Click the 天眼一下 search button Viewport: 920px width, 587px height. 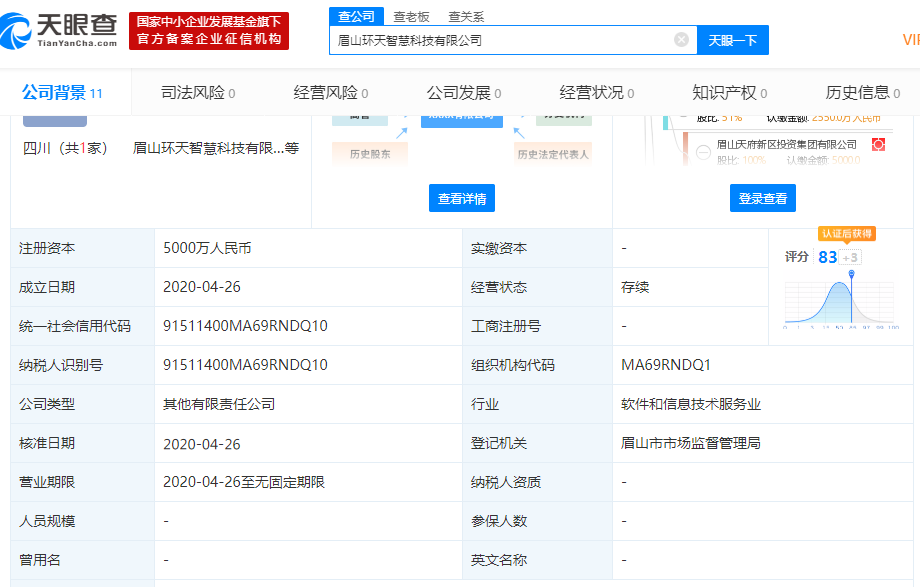coord(733,40)
